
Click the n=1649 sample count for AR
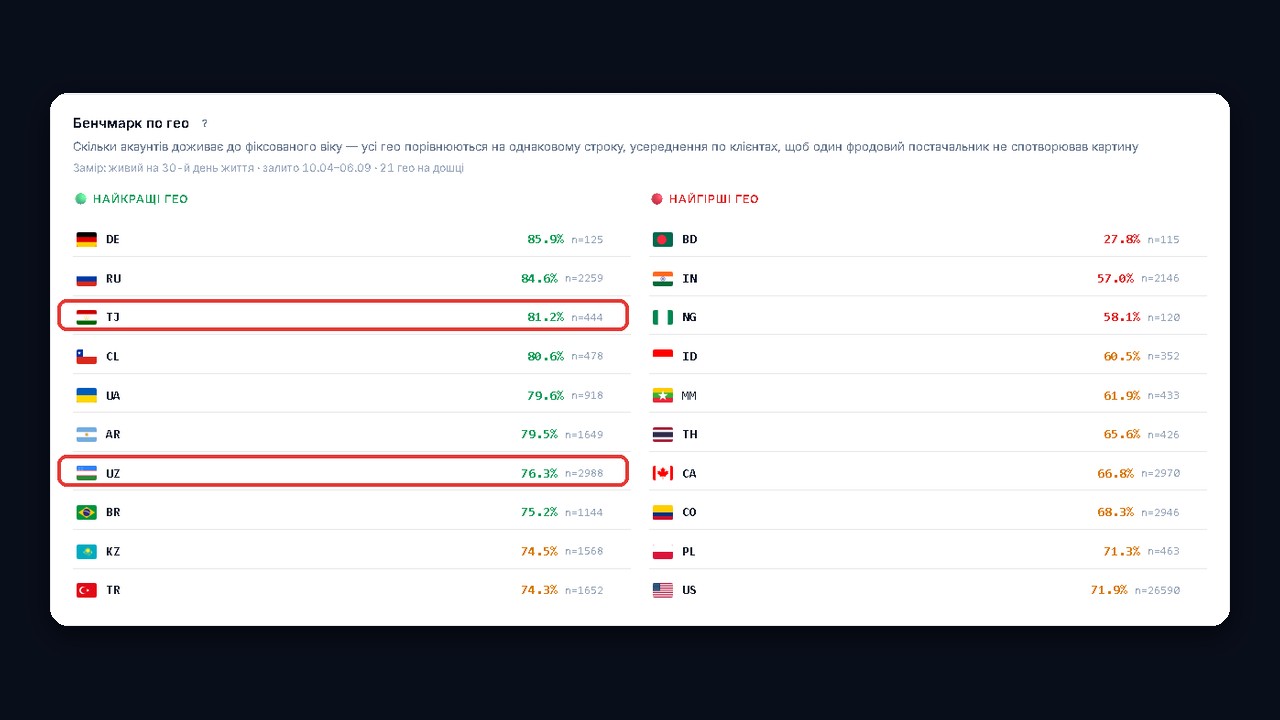(x=584, y=435)
